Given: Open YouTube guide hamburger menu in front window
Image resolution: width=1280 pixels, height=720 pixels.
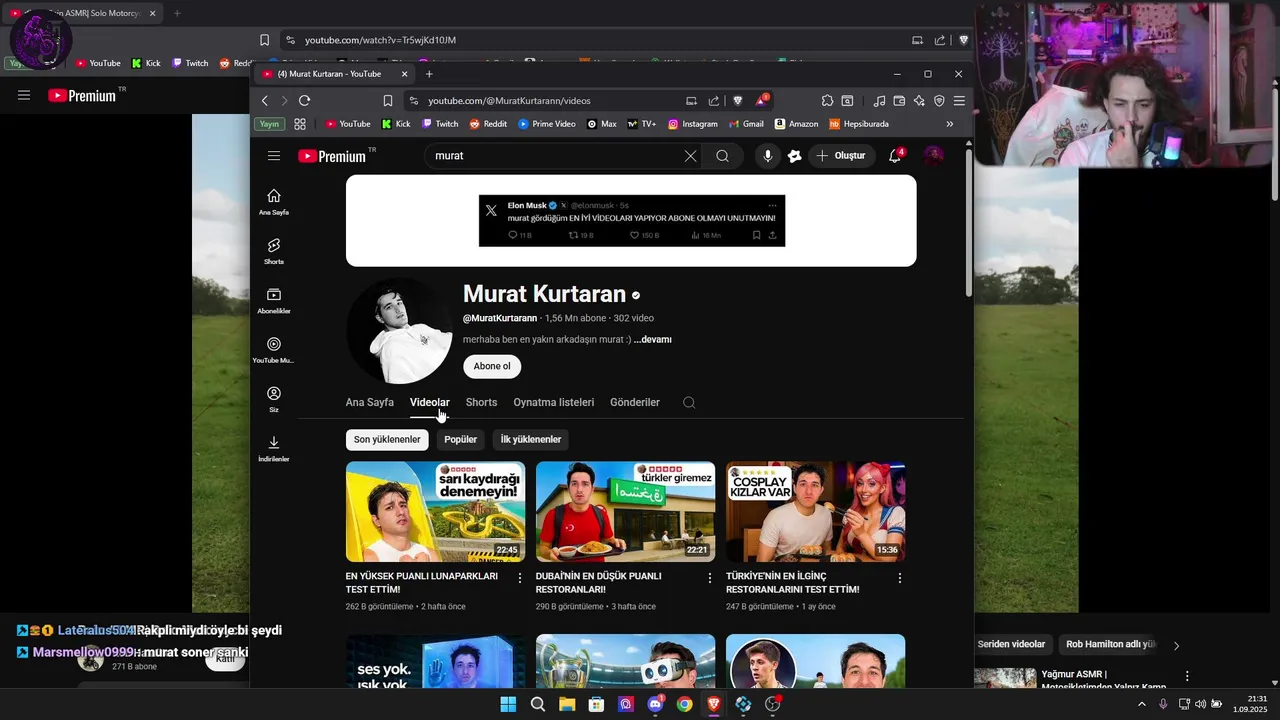Looking at the screenshot, I should coord(274,156).
